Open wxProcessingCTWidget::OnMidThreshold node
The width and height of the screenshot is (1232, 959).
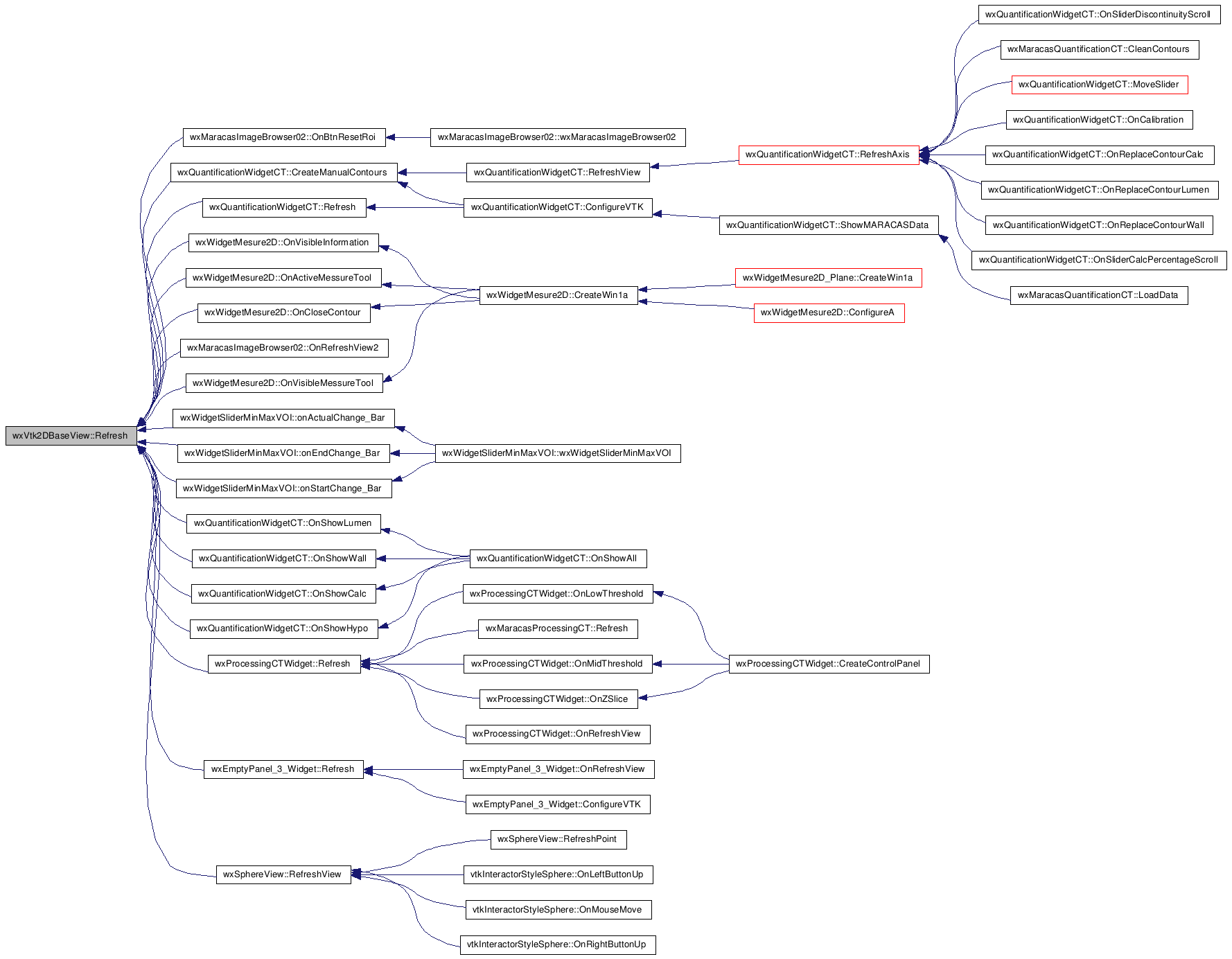[558, 664]
